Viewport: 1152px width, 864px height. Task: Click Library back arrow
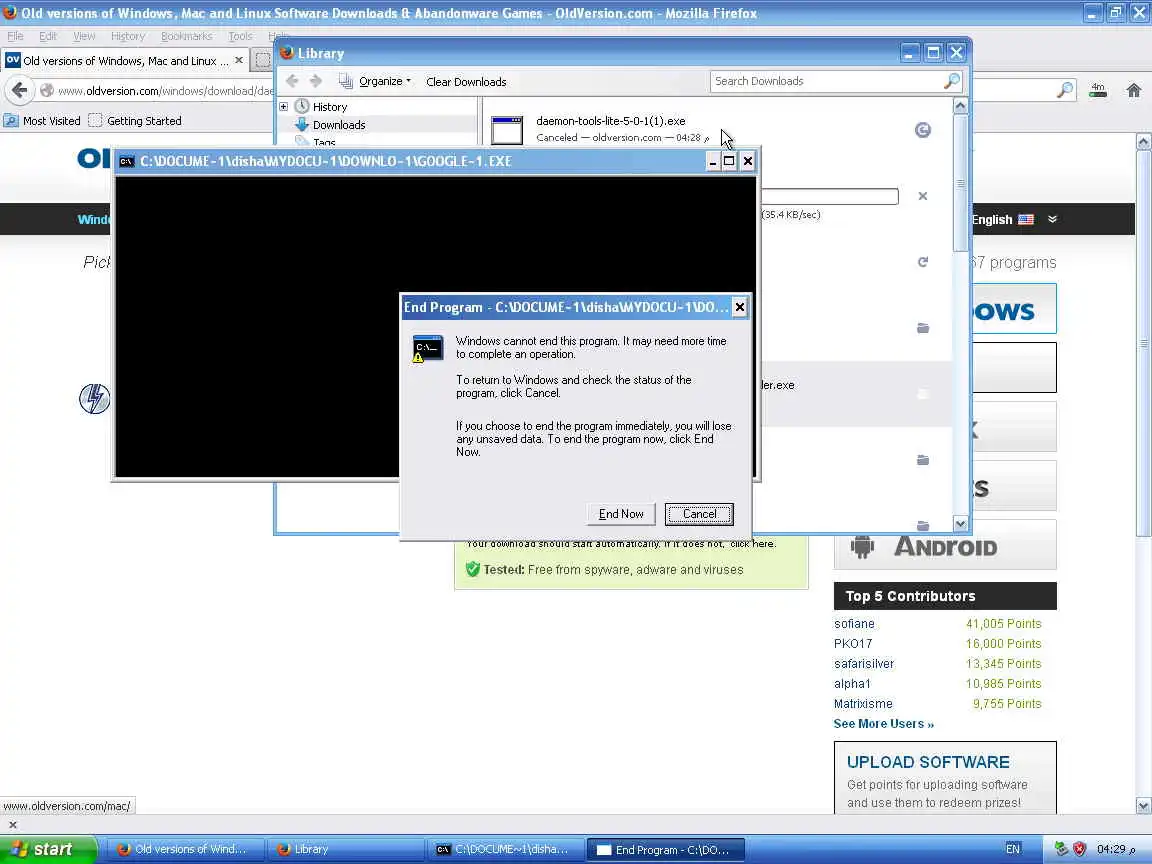pyautogui.click(x=292, y=81)
